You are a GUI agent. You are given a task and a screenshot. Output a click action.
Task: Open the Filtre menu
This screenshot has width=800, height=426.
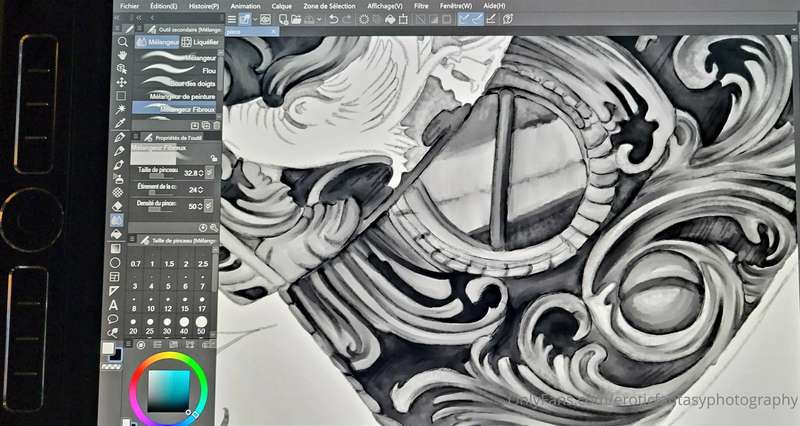coord(421,6)
